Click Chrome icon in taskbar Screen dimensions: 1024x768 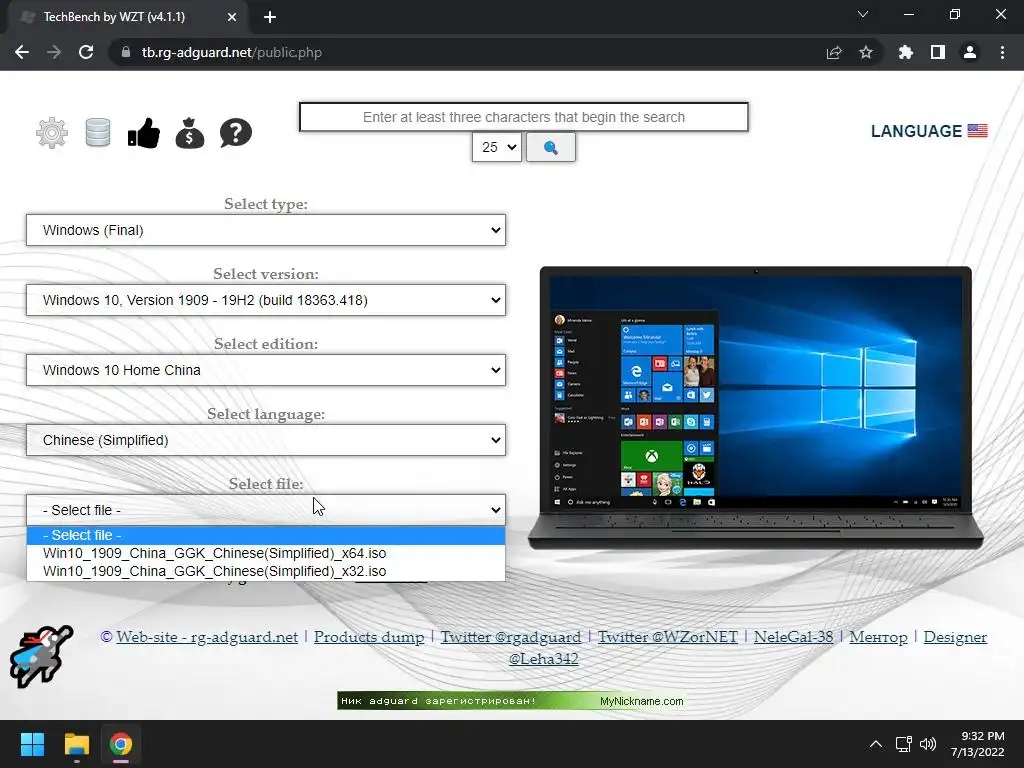coord(121,744)
